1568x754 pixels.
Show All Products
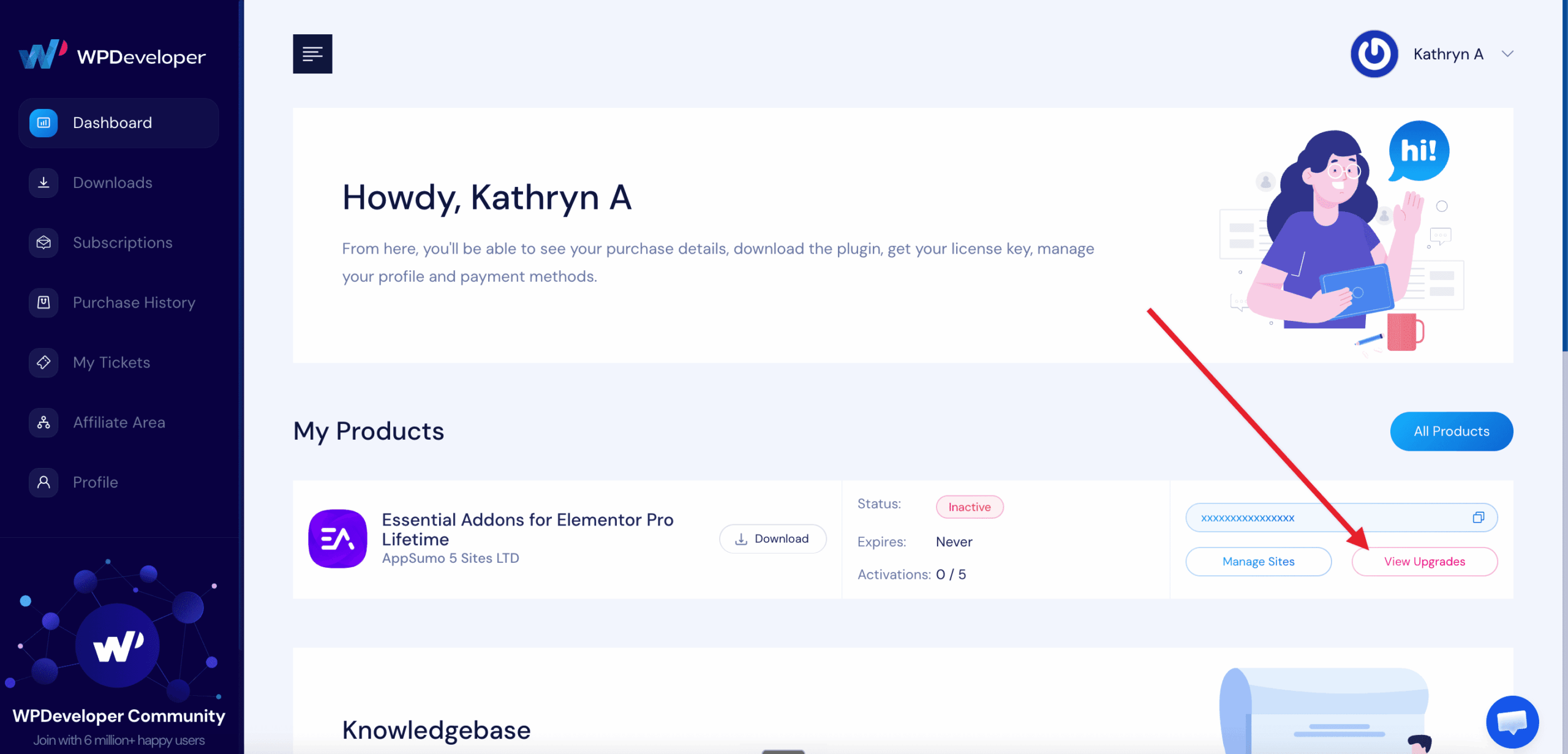tap(1451, 431)
